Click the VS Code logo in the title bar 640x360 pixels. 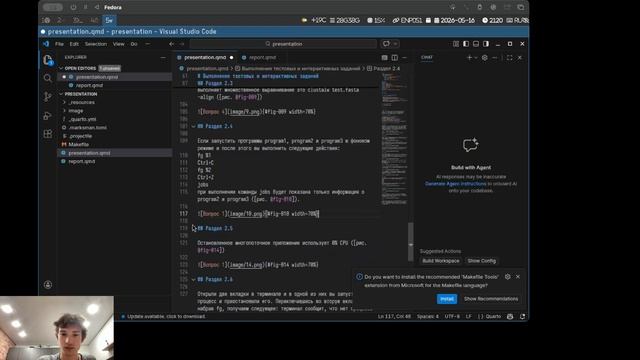coord(46,44)
